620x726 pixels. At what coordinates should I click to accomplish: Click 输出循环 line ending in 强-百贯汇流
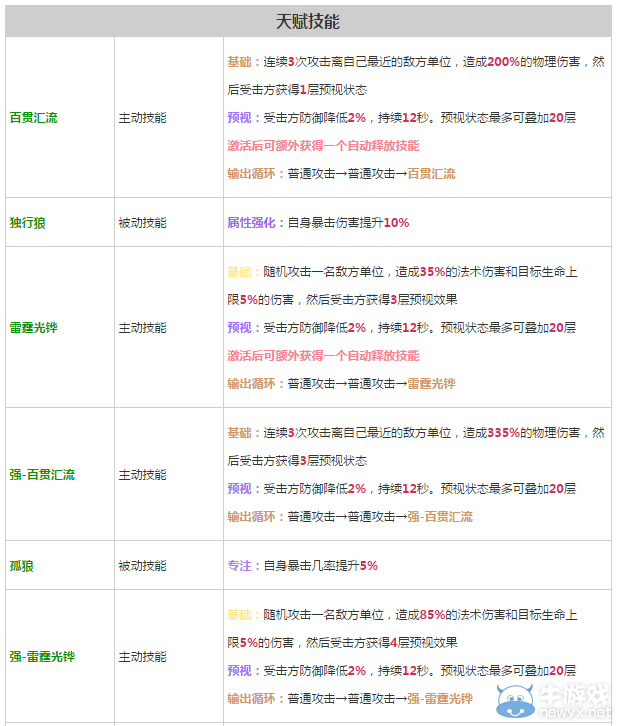tap(350, 517)
